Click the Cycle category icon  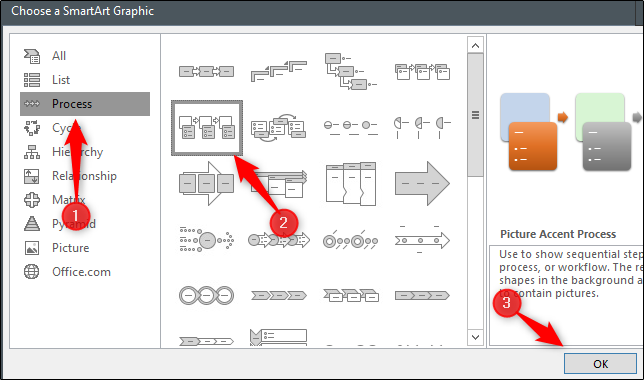click(x=32, y=128)
